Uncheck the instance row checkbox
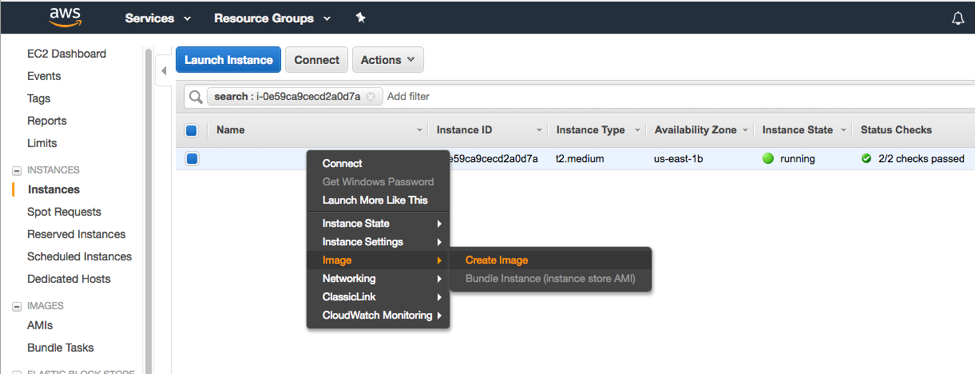This screenshot has height=374, width=975. click(192, 159)
